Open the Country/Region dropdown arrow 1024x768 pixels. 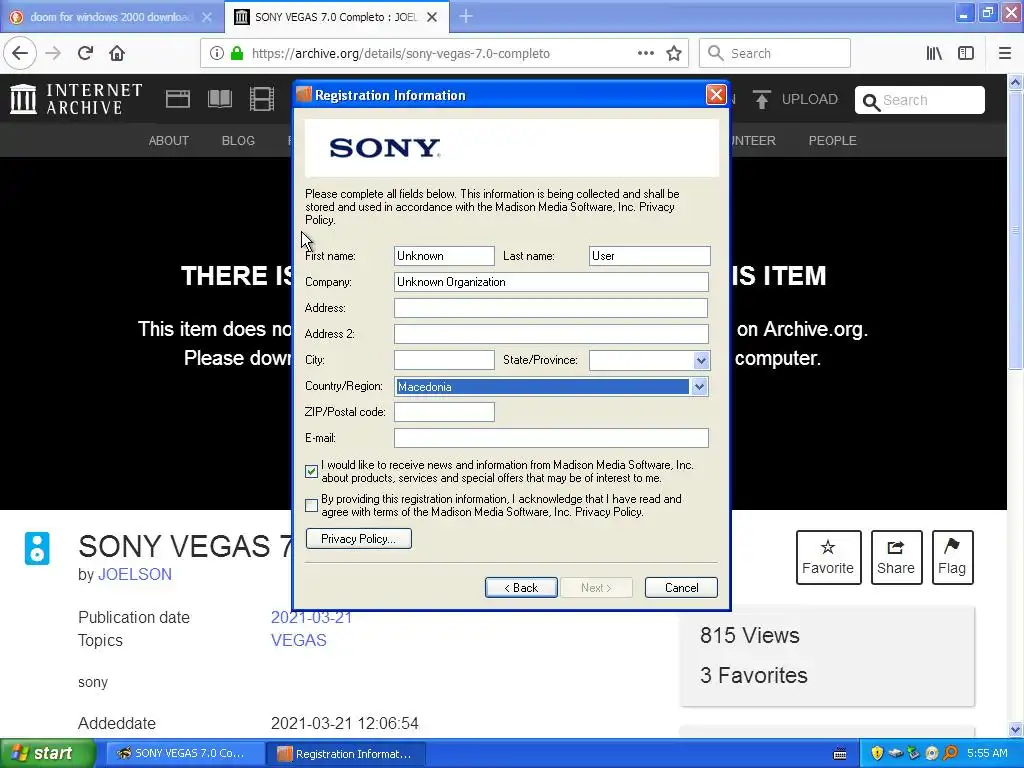(x=699, y=387)
